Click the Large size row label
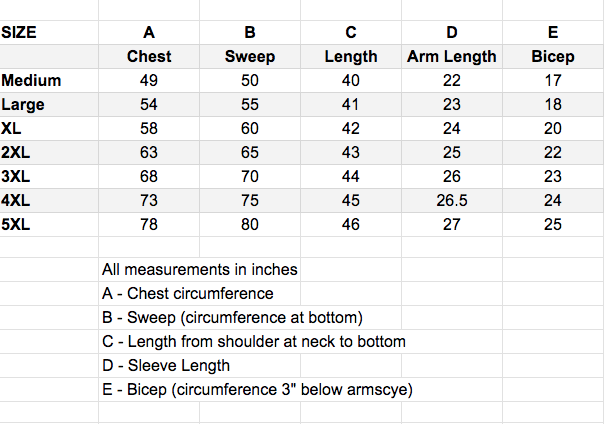This screenshot has height=424, width=604. coord(24,104)
